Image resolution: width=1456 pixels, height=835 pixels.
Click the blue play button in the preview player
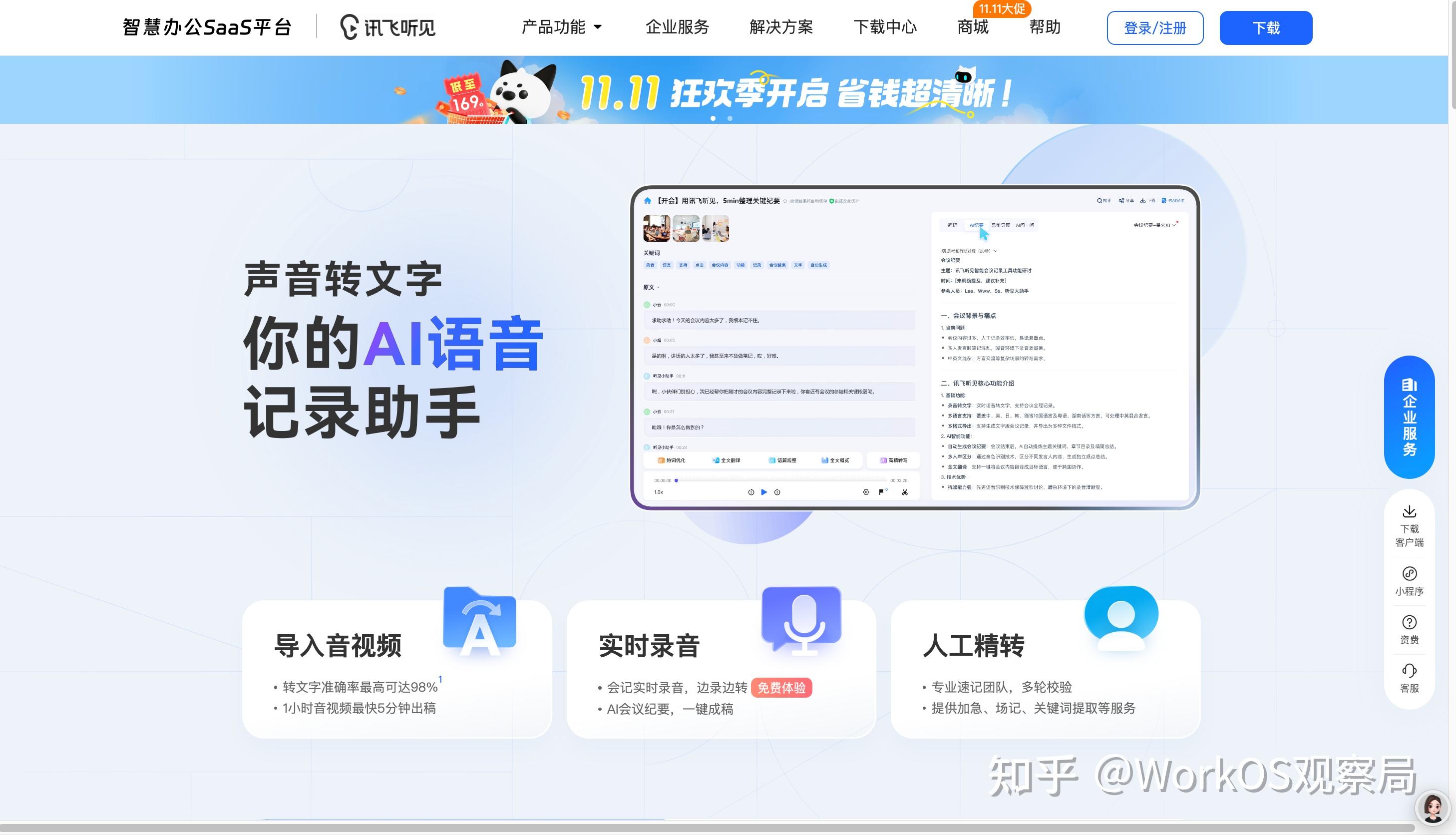coord(763,492)
